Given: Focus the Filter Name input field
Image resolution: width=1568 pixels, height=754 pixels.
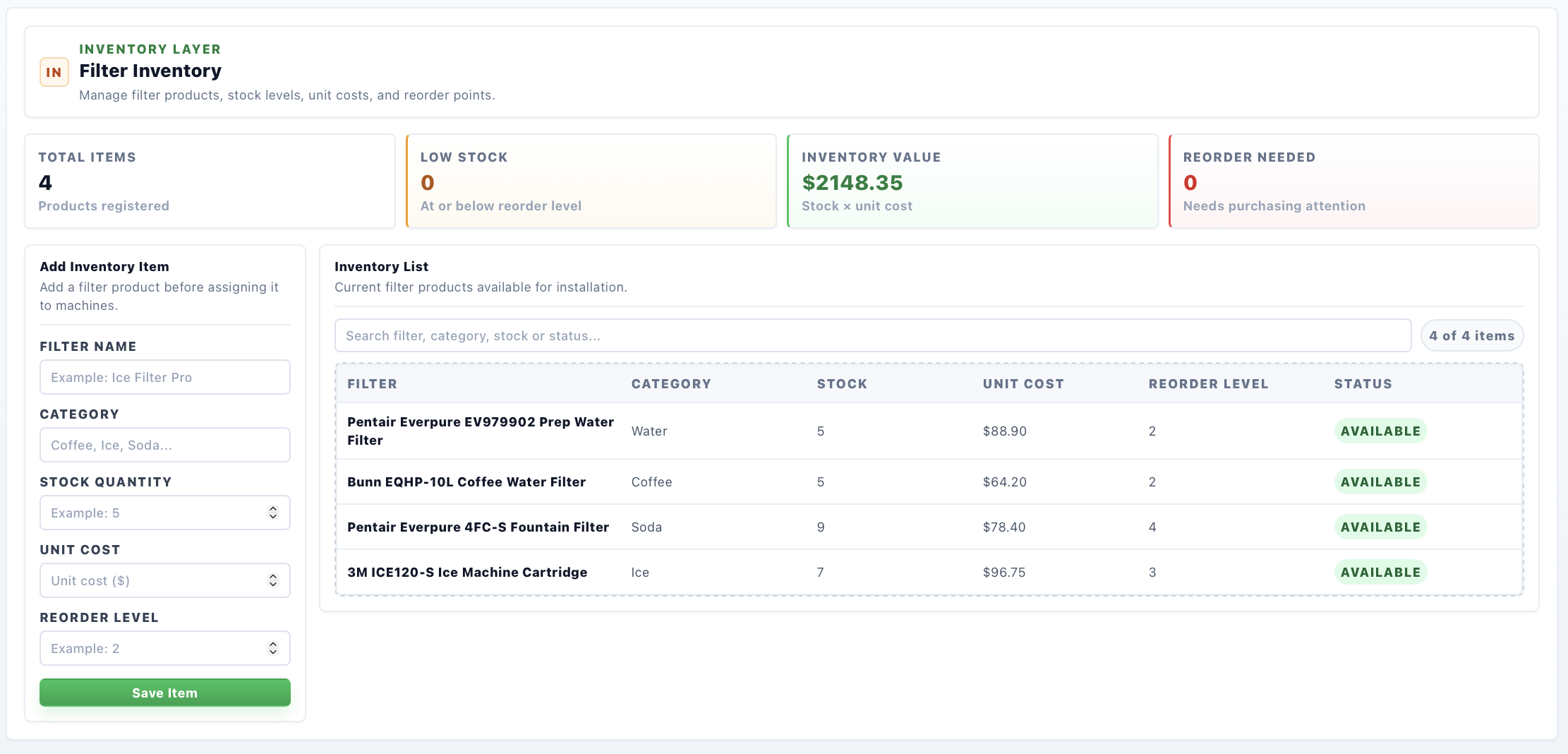Looking at the screenshot, I should (165, 377).
